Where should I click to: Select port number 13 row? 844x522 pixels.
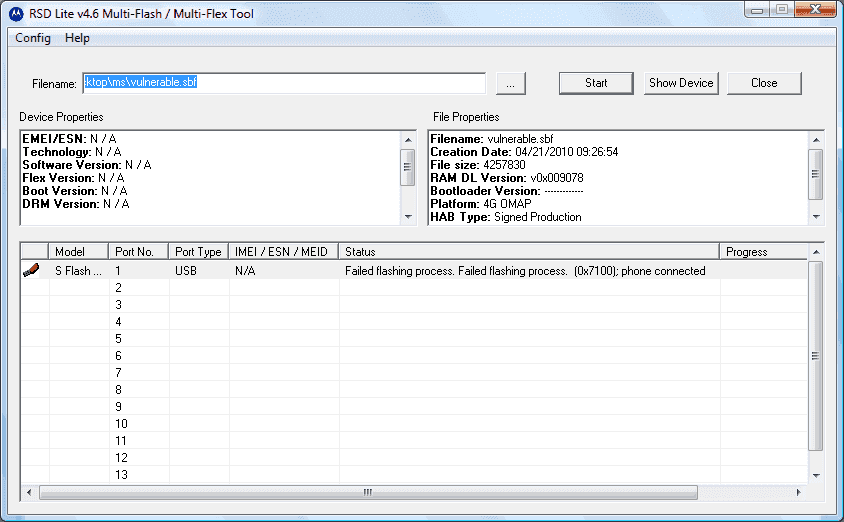413,475
